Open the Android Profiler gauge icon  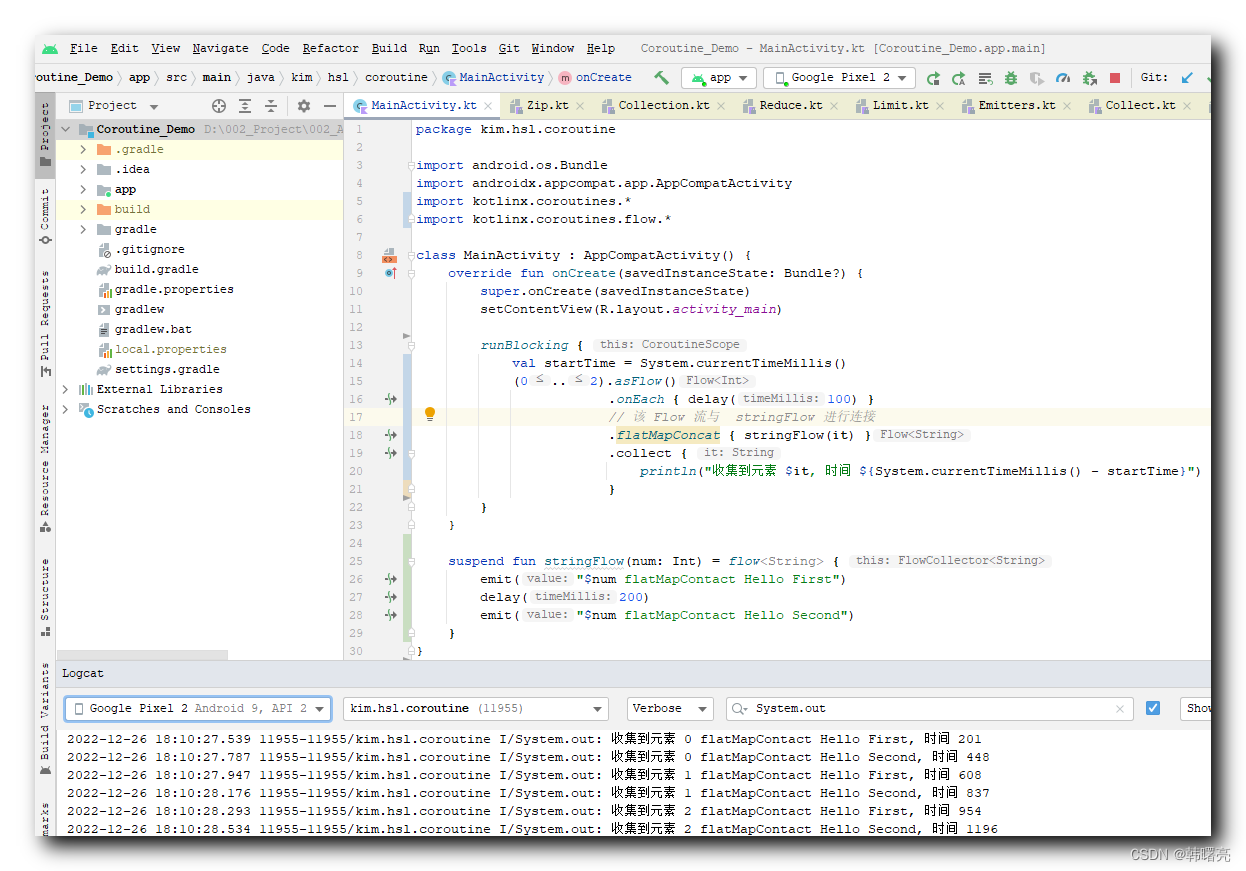pyautogui.click(x=1062, y=77)
